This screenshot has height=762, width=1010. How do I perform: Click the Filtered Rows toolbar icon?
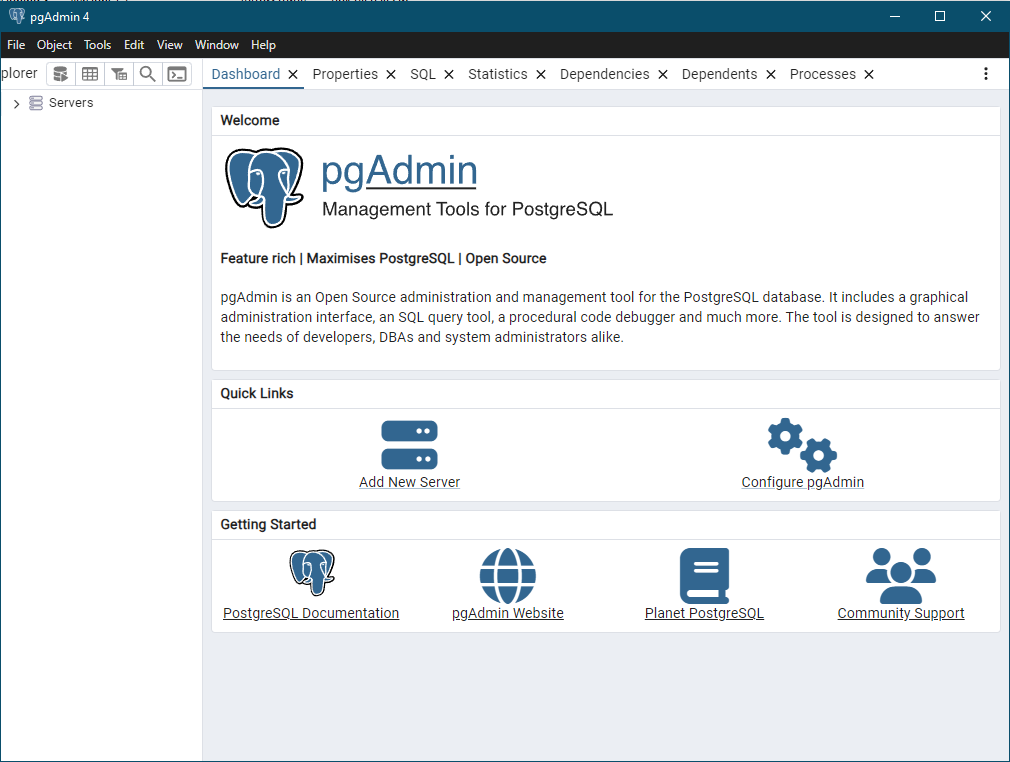tap(119, 74)
